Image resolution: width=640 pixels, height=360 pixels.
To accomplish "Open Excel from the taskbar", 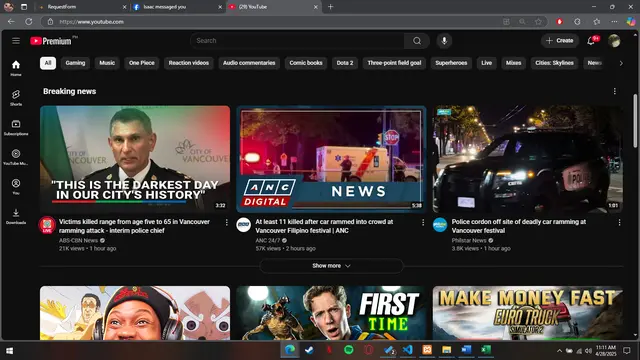I will point(486,350).
